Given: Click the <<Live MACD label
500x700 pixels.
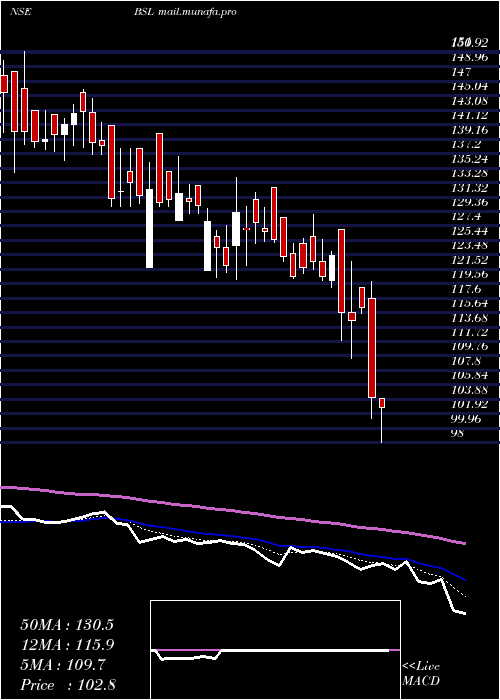Looking at the screenshot, I should click(x=421, y=674).
